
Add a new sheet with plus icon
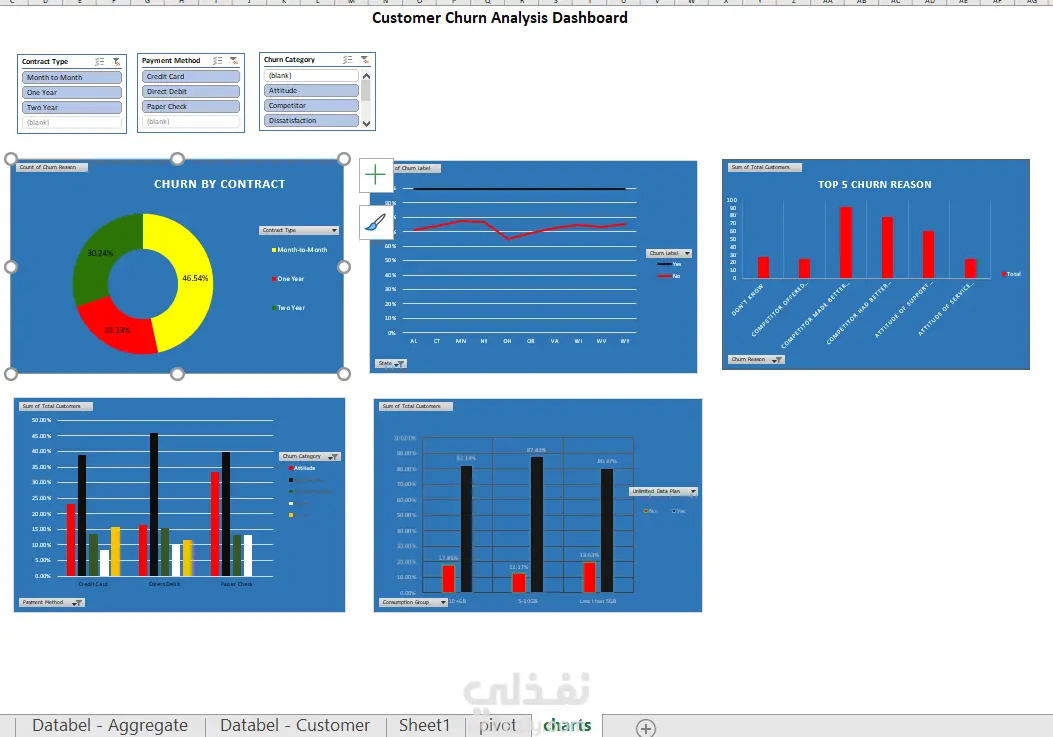pyautogui.click(x=645, y=728)
